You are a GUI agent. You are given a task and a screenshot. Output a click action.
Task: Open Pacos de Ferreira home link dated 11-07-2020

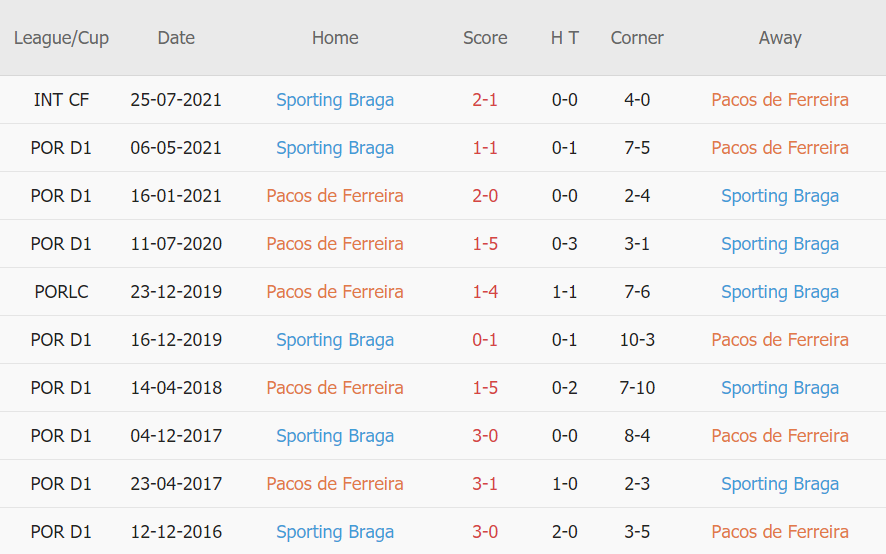click(335, 244)
